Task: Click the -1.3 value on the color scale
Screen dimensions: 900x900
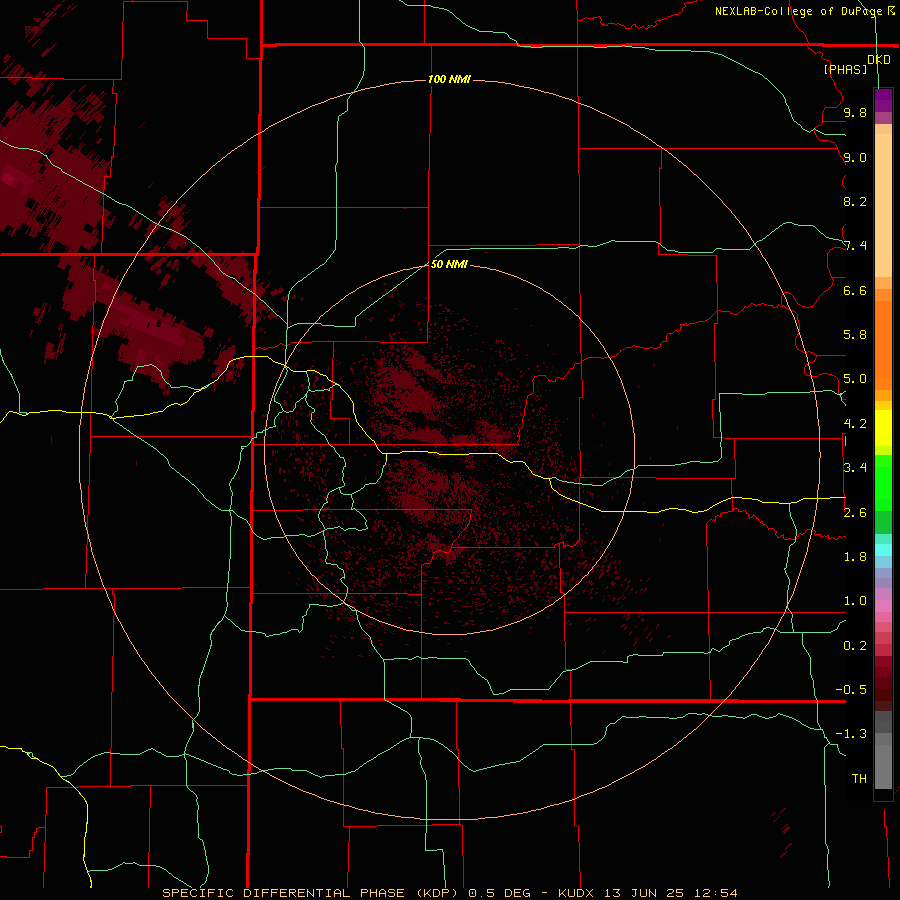Action: click(851, 734)
